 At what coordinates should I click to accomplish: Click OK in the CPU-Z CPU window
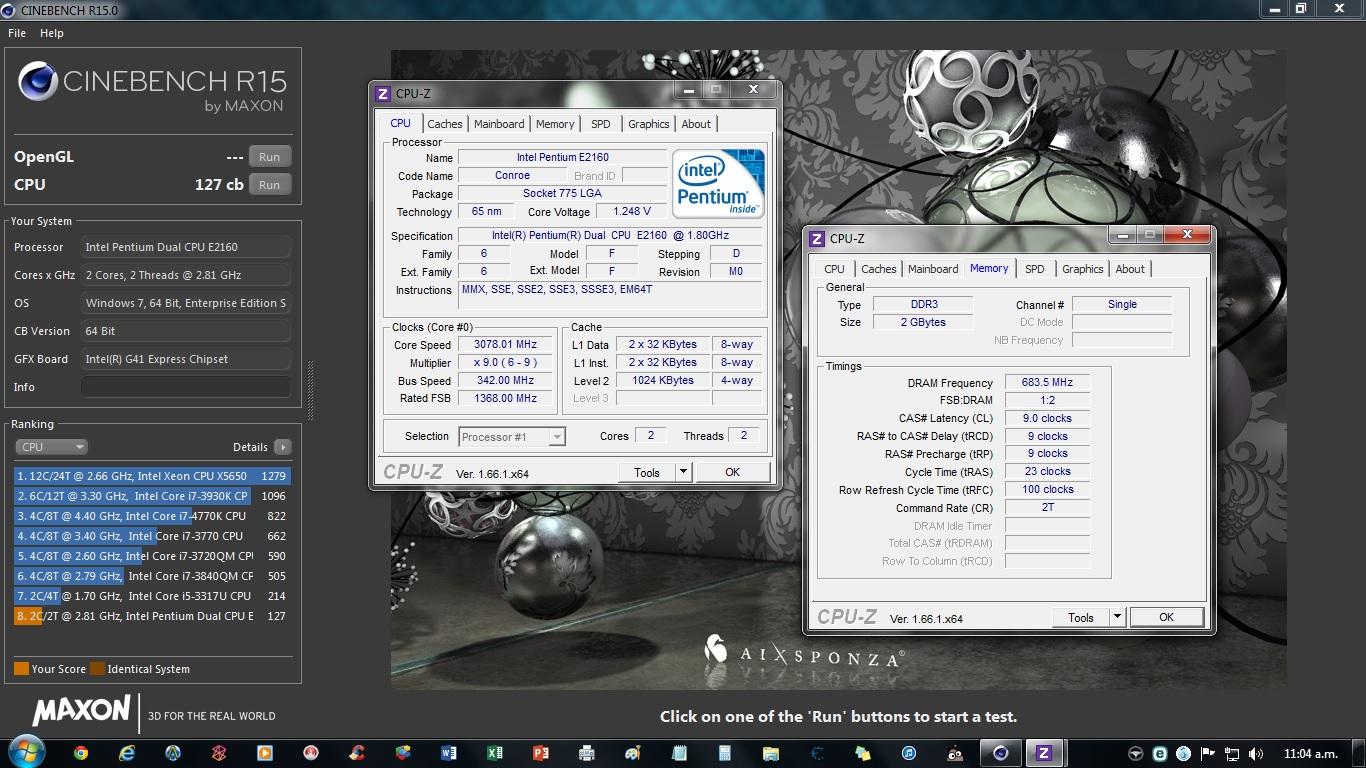click(x=733, y=472)
